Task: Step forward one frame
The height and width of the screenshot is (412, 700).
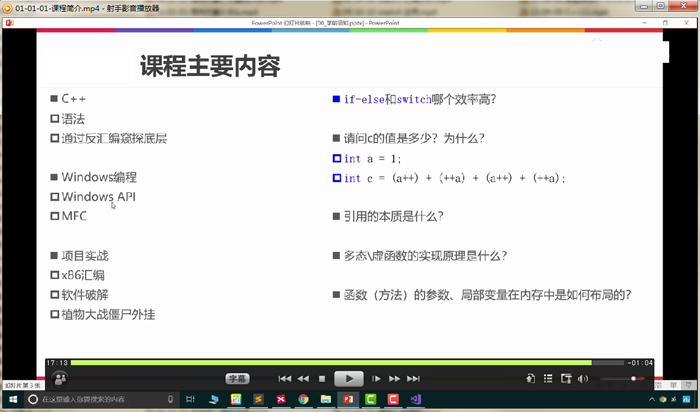Action: tap(376, 379)
